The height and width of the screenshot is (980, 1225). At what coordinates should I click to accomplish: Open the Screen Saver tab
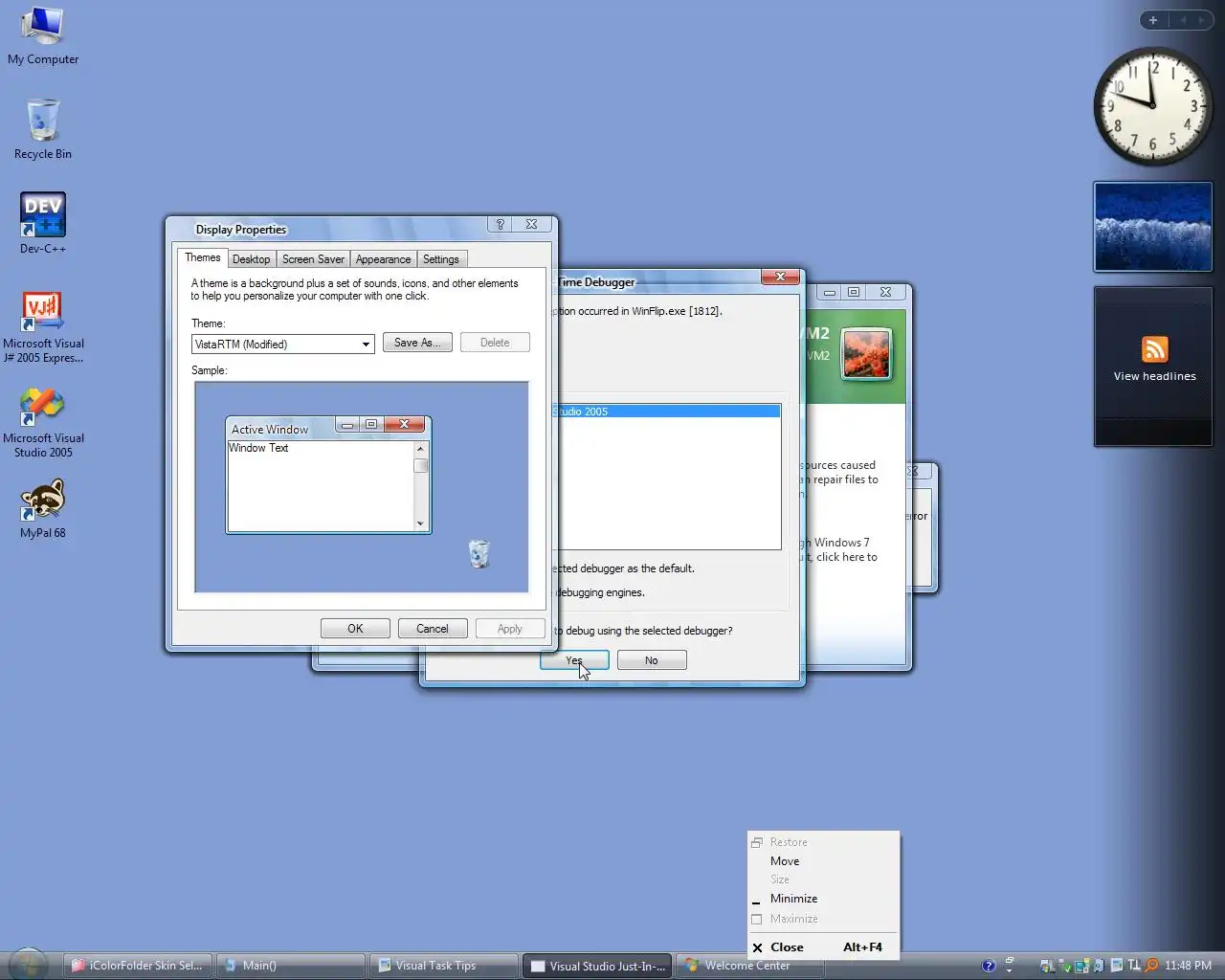click(313, 259)
